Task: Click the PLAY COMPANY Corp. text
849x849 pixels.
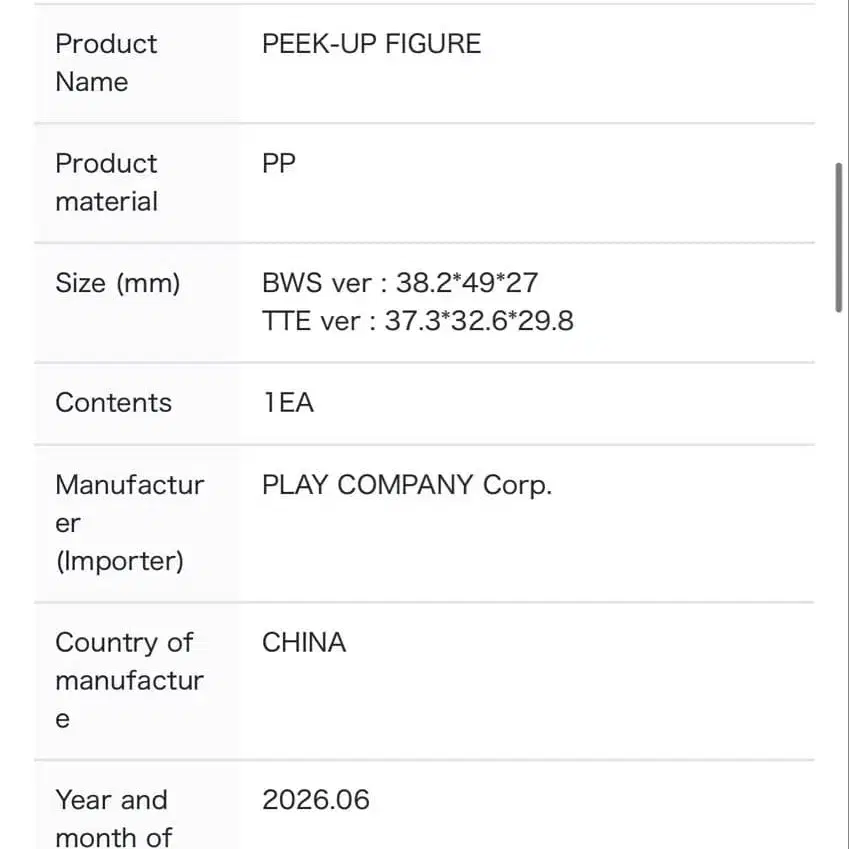Action: pos(407,485)
